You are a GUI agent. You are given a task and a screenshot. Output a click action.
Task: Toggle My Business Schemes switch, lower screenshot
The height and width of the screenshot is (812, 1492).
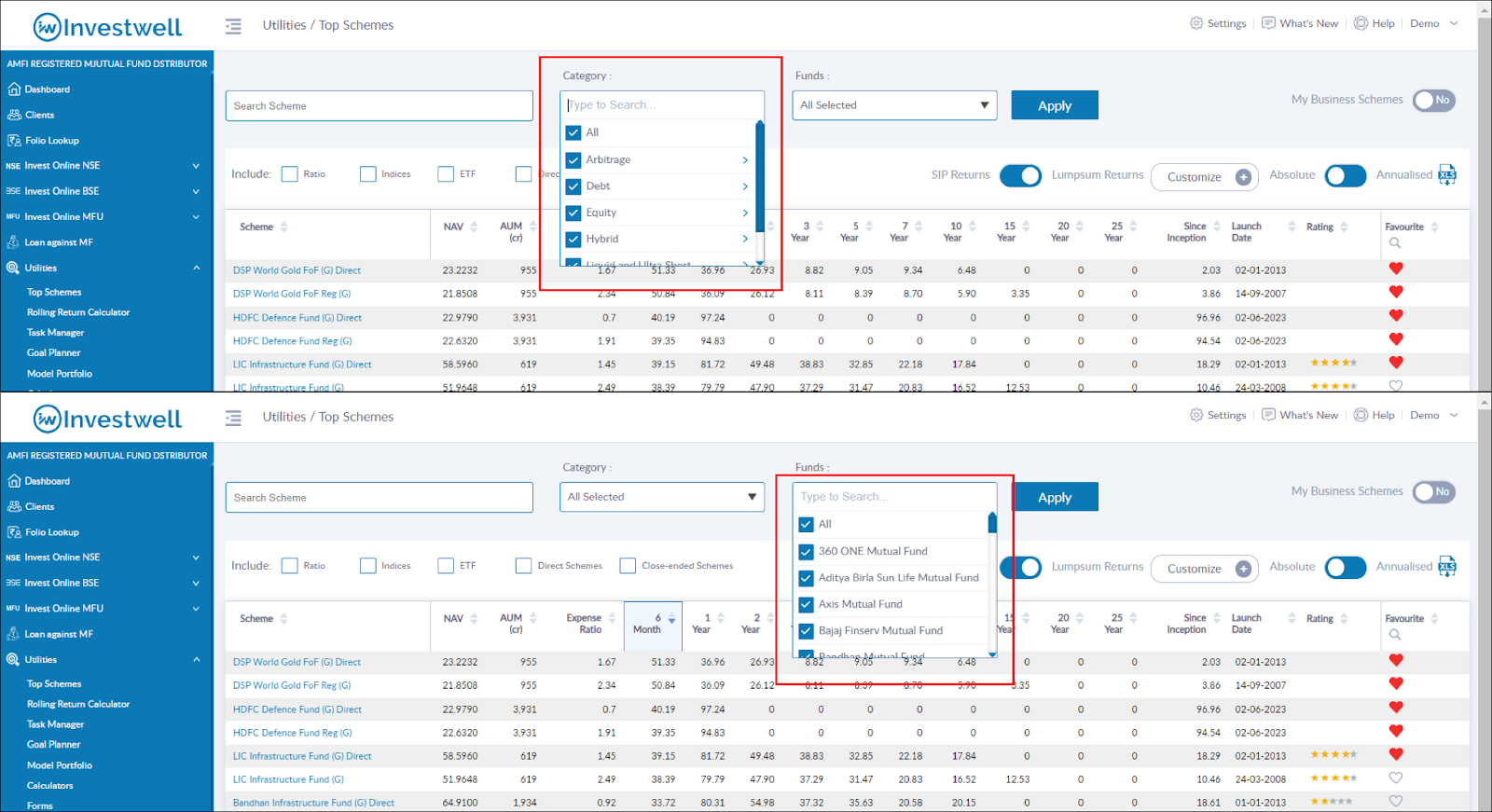click(1434, 491)
